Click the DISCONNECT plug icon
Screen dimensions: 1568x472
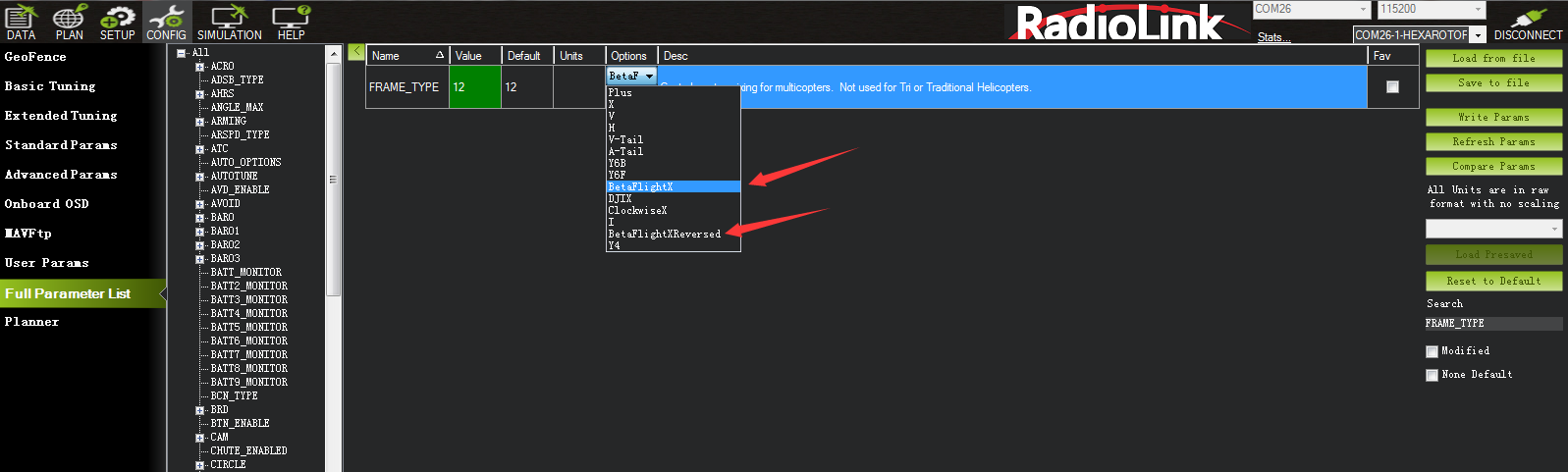click(1528, 22)
